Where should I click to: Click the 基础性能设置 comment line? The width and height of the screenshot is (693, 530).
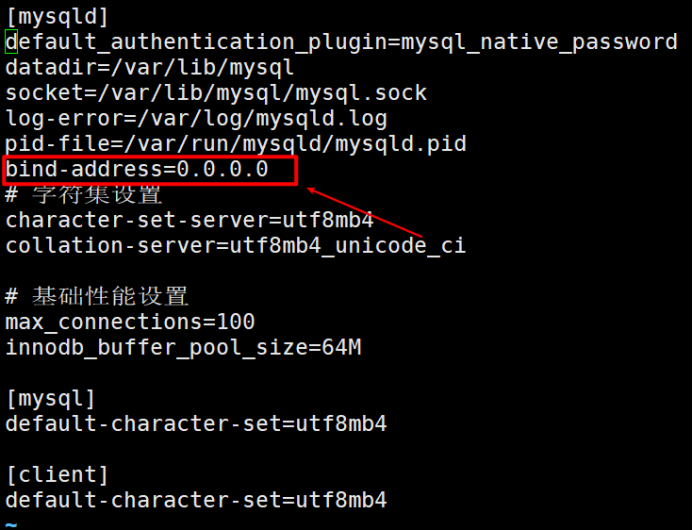click(97, 296)
